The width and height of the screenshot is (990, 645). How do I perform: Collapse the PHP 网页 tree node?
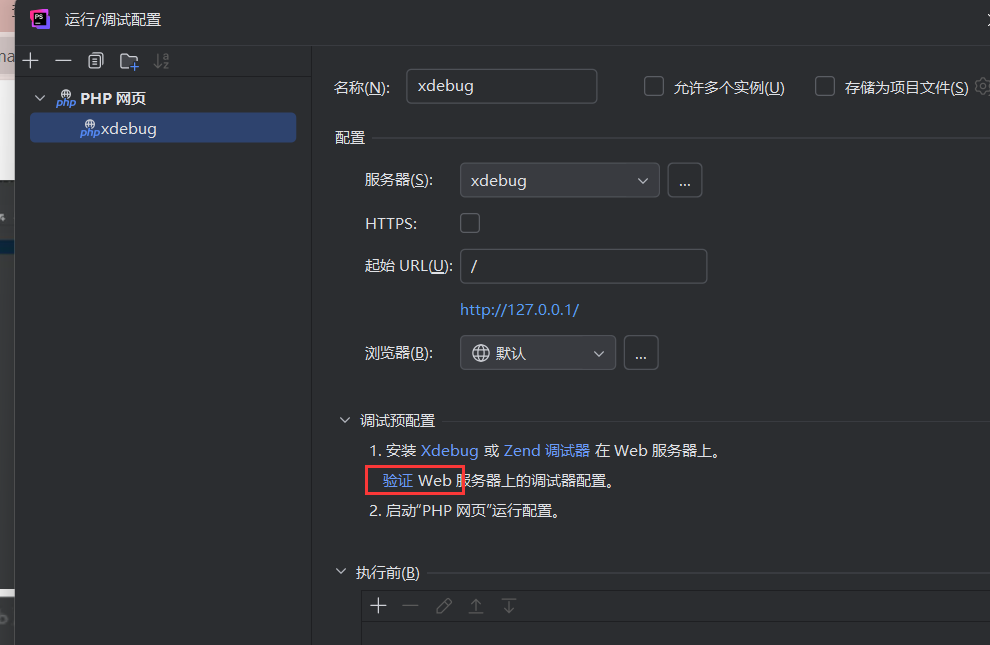pyautogui.click(x=40, y=98)
